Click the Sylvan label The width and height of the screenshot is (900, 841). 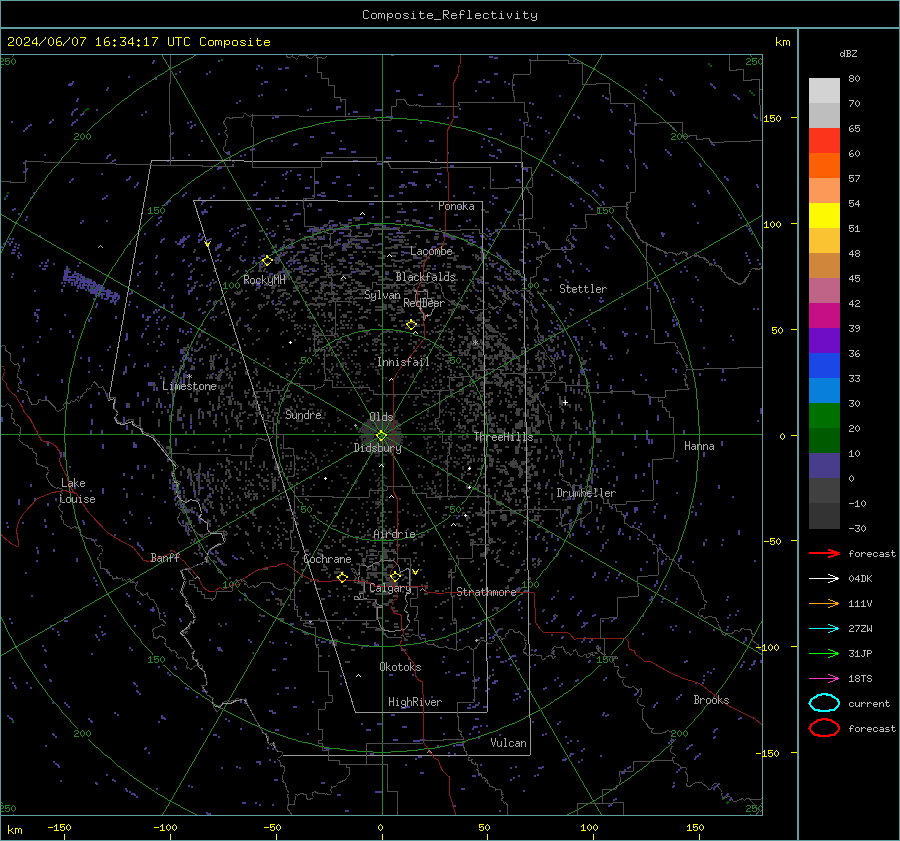click(382, 295)
